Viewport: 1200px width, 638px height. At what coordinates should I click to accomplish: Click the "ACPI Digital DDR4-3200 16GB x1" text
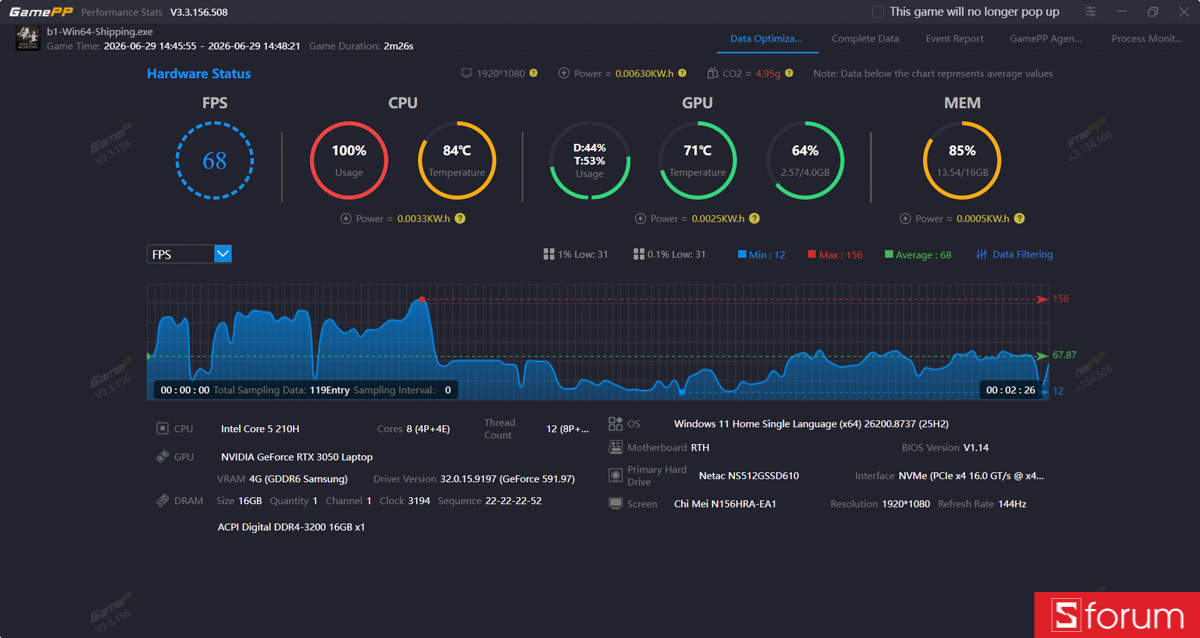click(291, 527)
